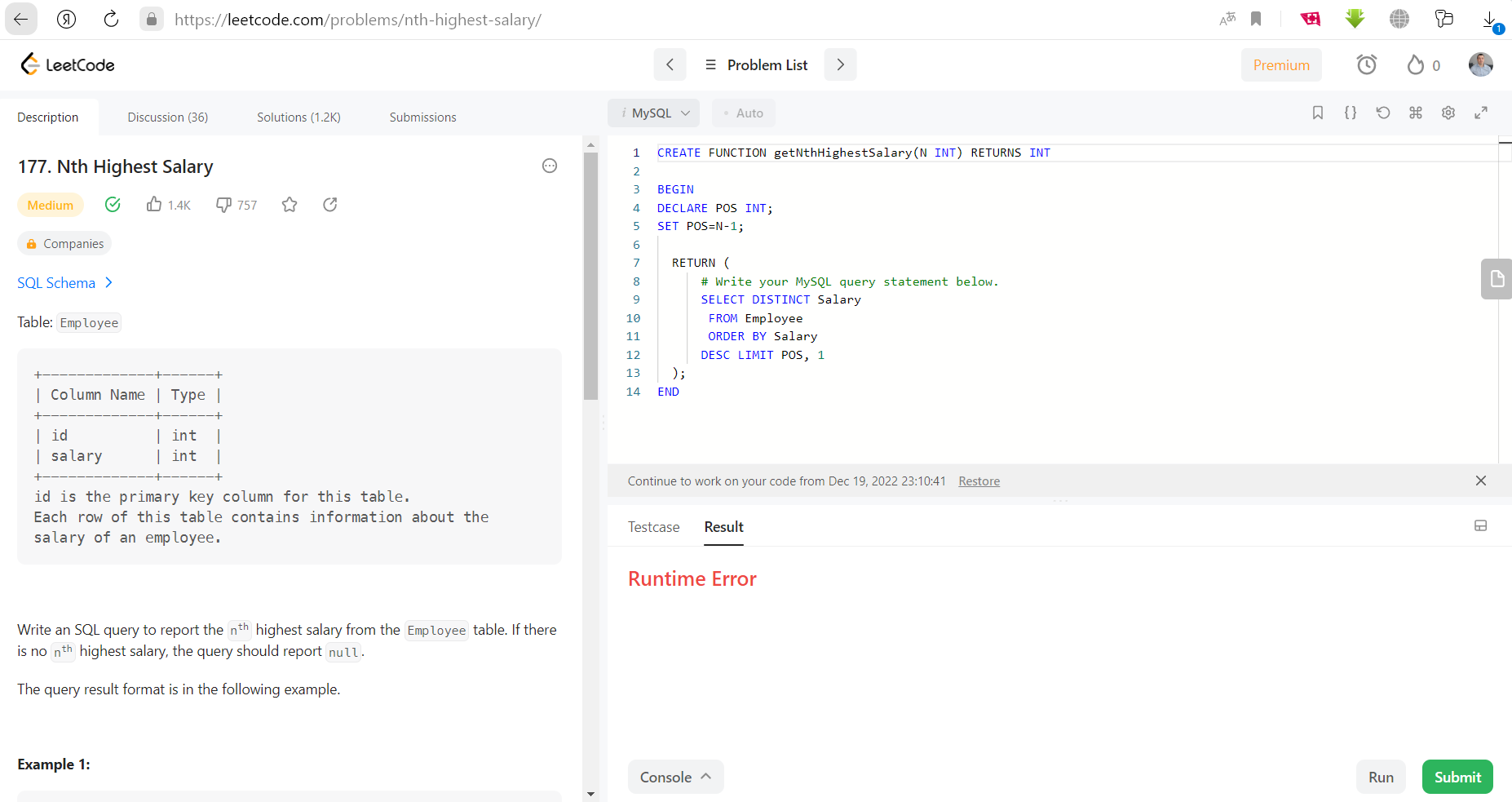This screenshot has width=1512, height=802.
Task: Place cursor on the SELECT DISTINCT Salary line
Action: tap(780, 299)
